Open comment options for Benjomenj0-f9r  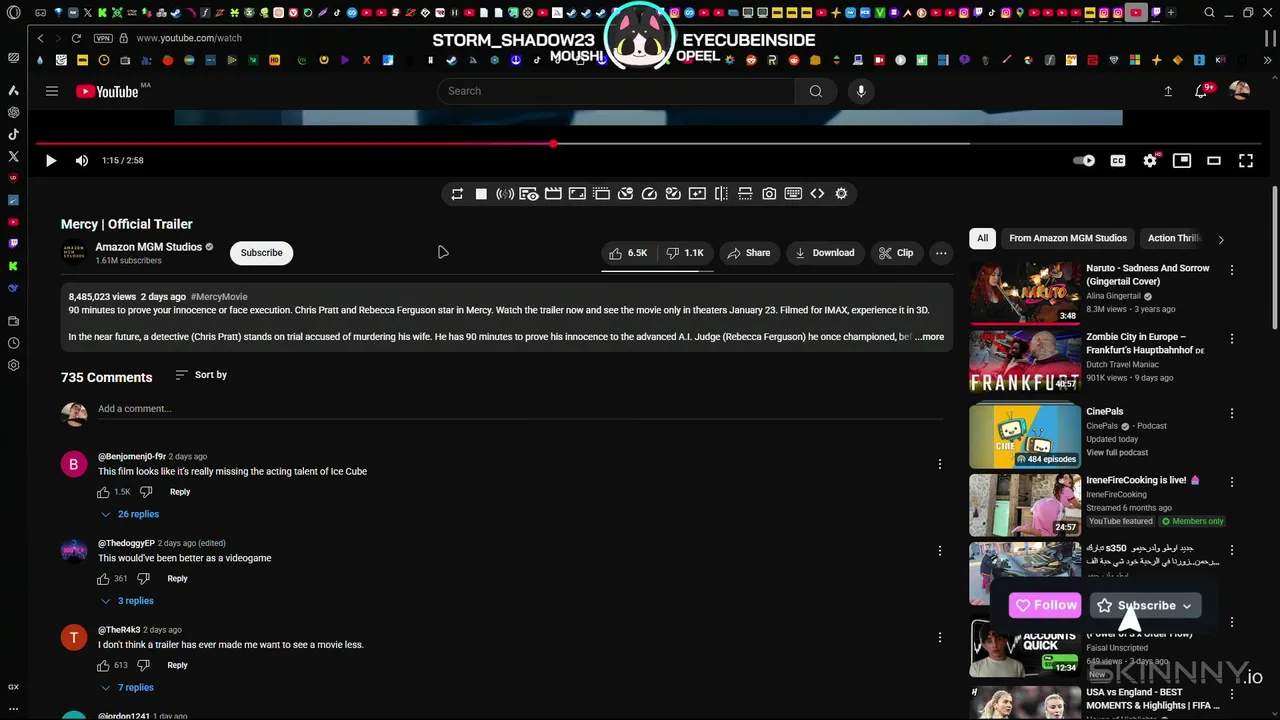(939, 464)
